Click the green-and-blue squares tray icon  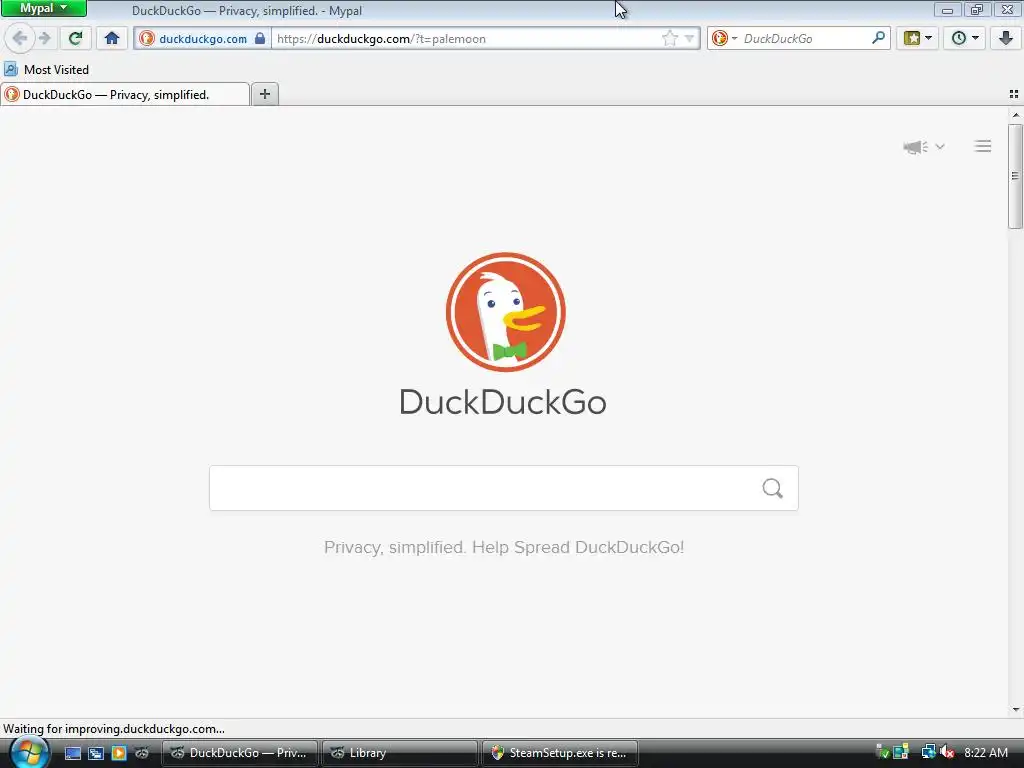901,752
